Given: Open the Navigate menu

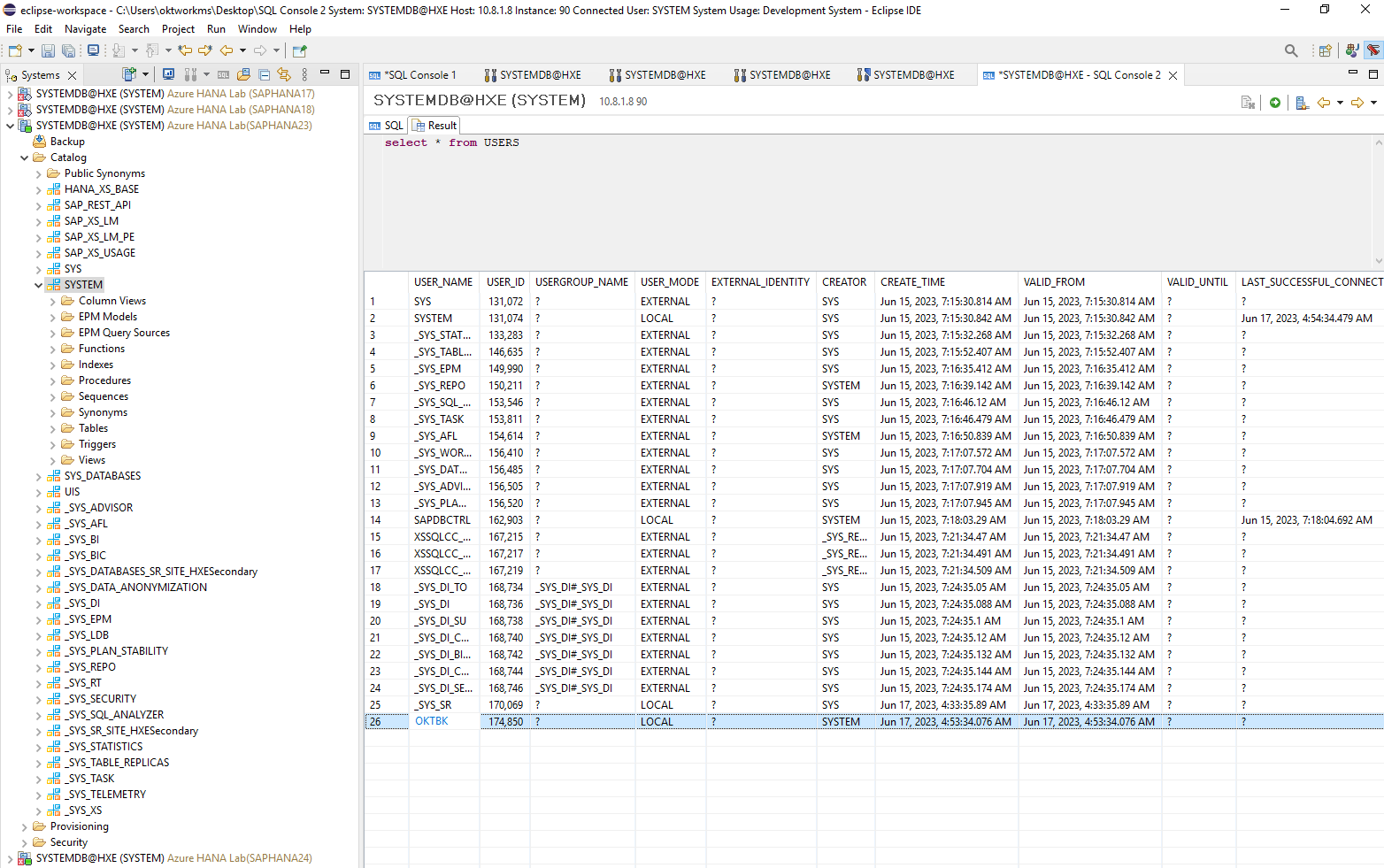Looking at the screenshot, I should click(x=85, y=29).
